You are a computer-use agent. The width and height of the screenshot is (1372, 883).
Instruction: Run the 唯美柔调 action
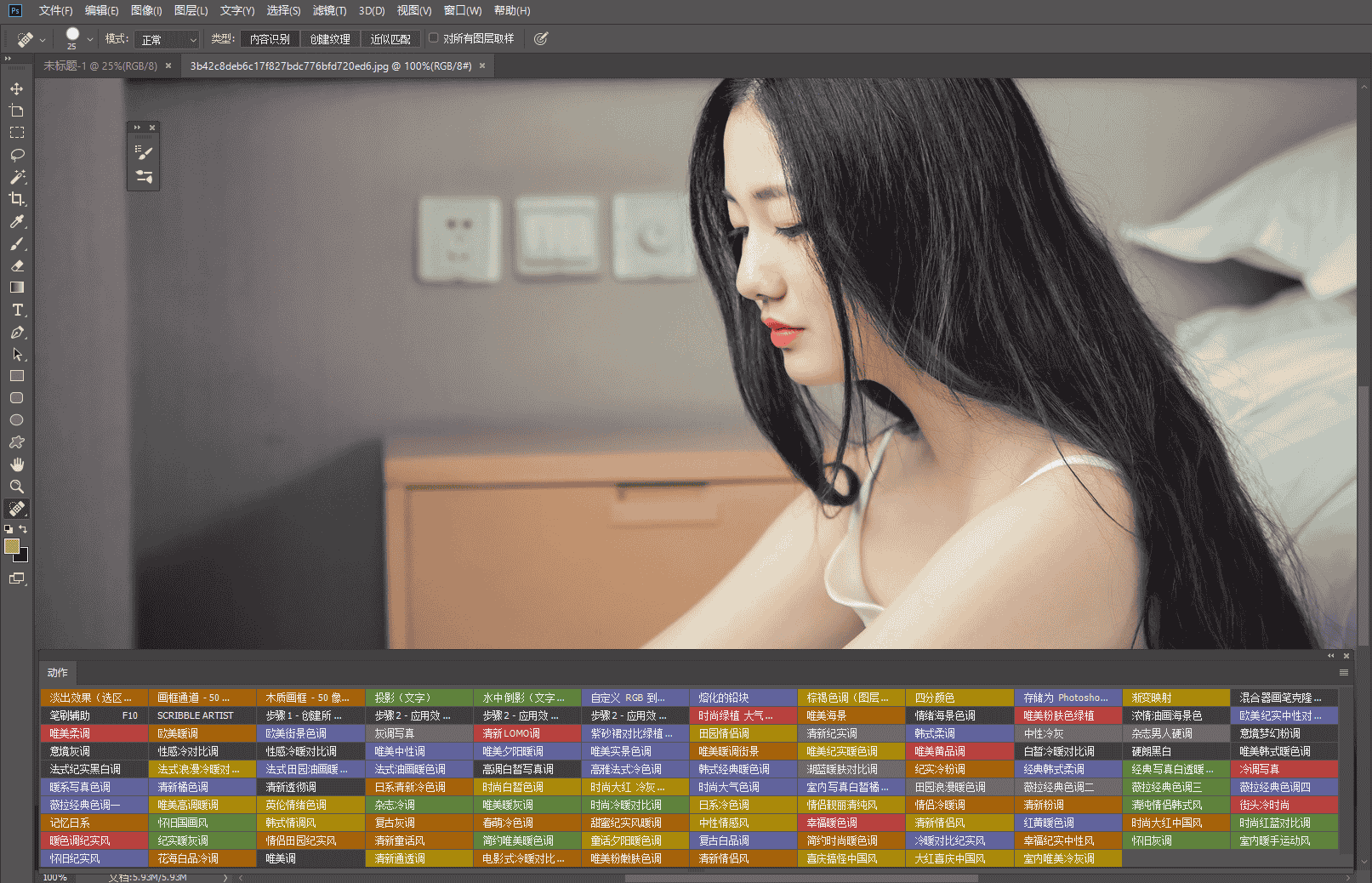point(94,733)
